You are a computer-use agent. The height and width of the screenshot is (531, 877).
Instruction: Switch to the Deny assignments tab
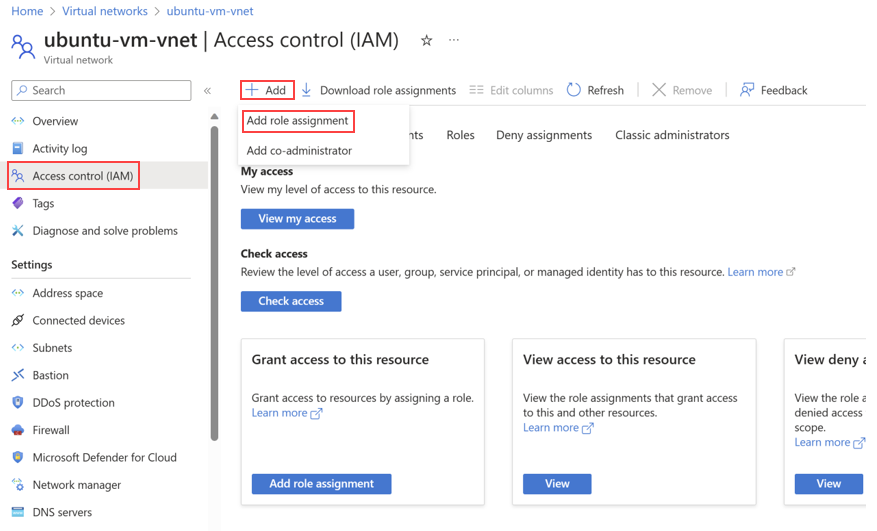544,135
